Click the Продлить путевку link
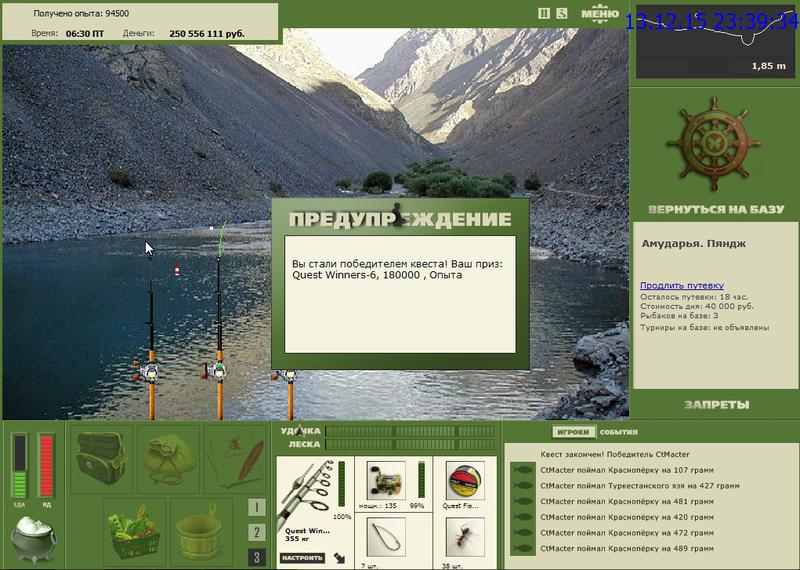The image size is (800, 570). pyautogui.click(x=682, y=285)
